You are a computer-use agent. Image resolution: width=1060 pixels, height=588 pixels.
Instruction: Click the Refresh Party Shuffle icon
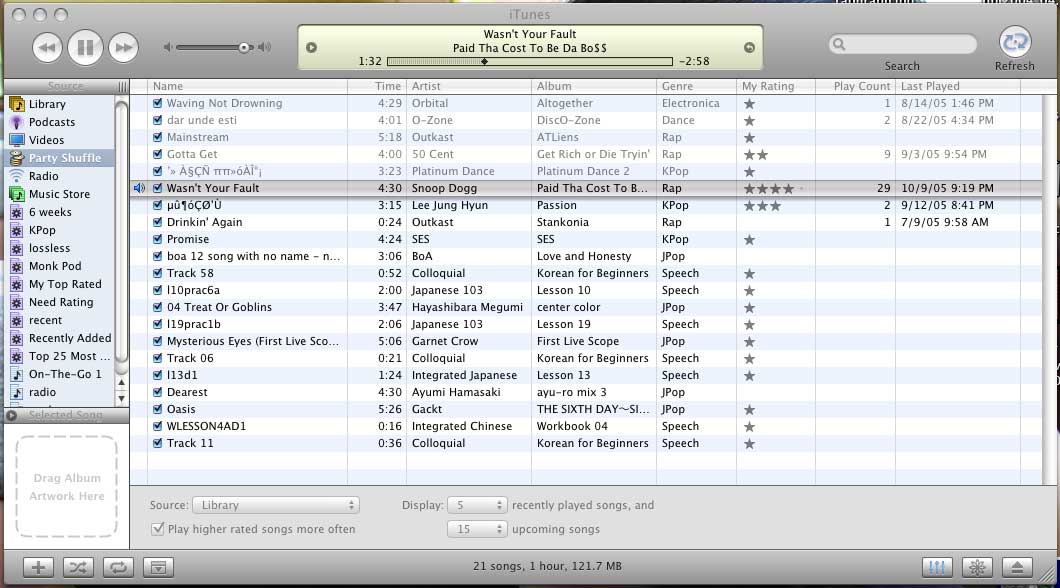tap(1015, 42)
